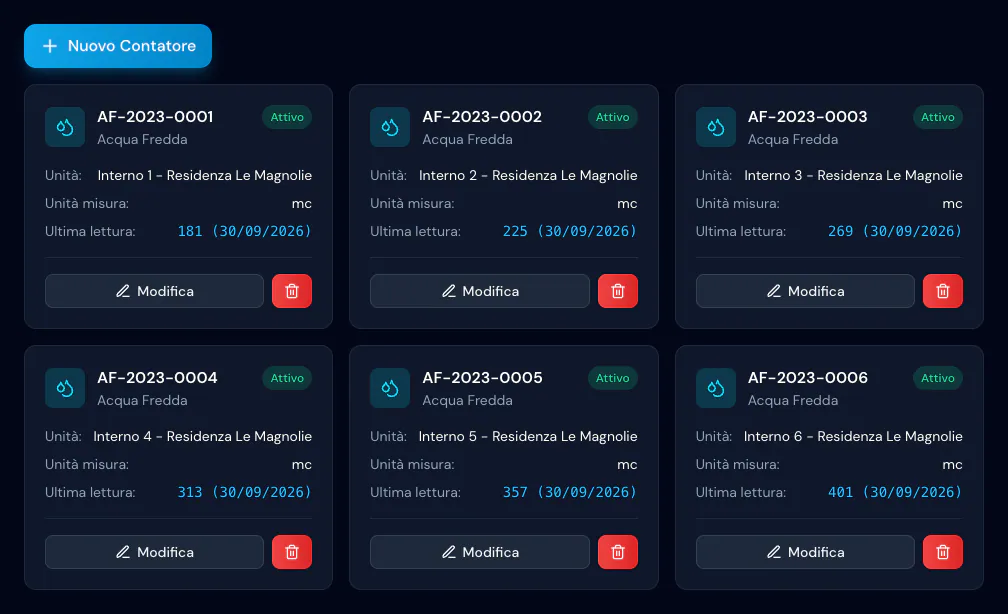Delete meter AF-2023-0001 with trash icon

(292, 291)
